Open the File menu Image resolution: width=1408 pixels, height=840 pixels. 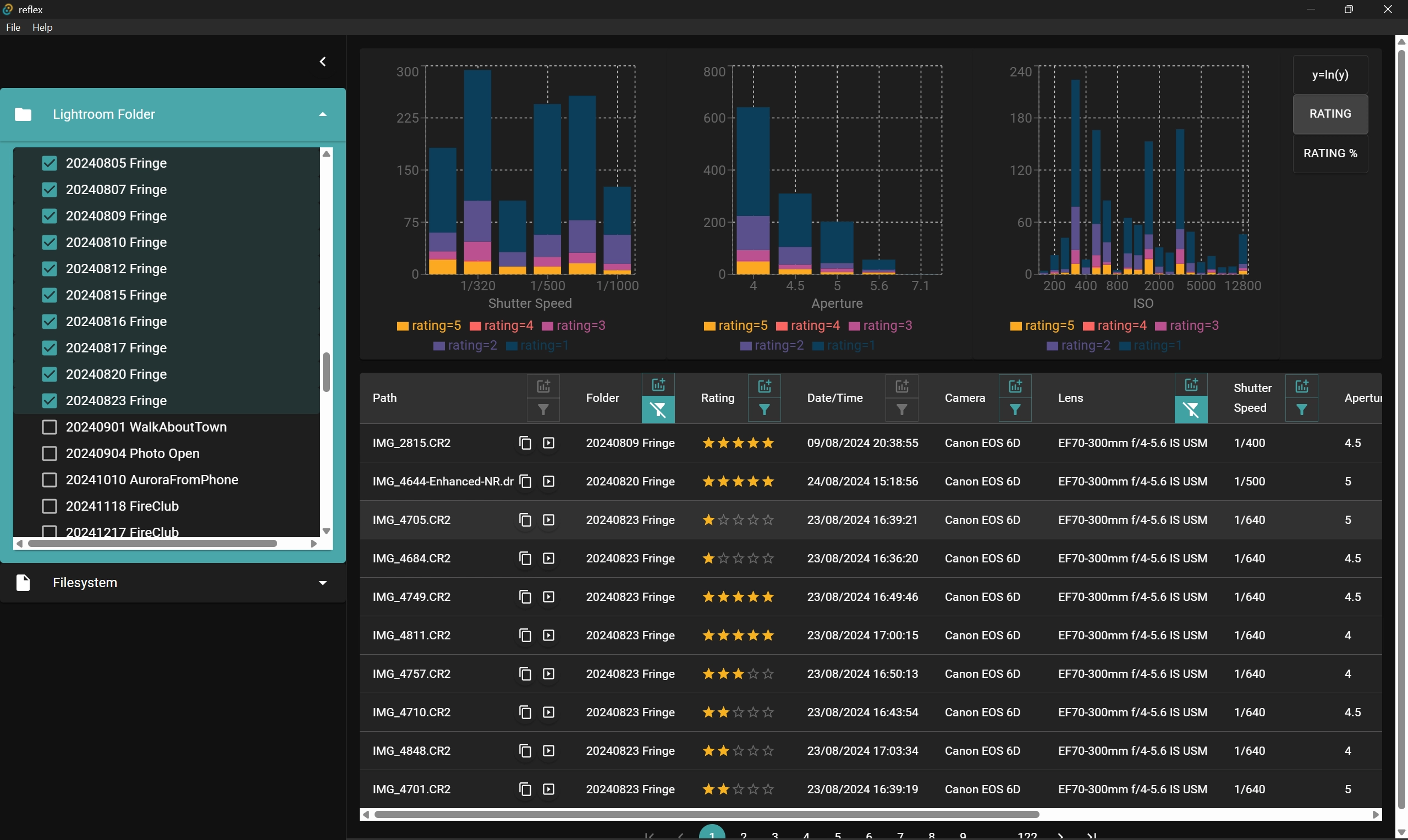[13, 27]
